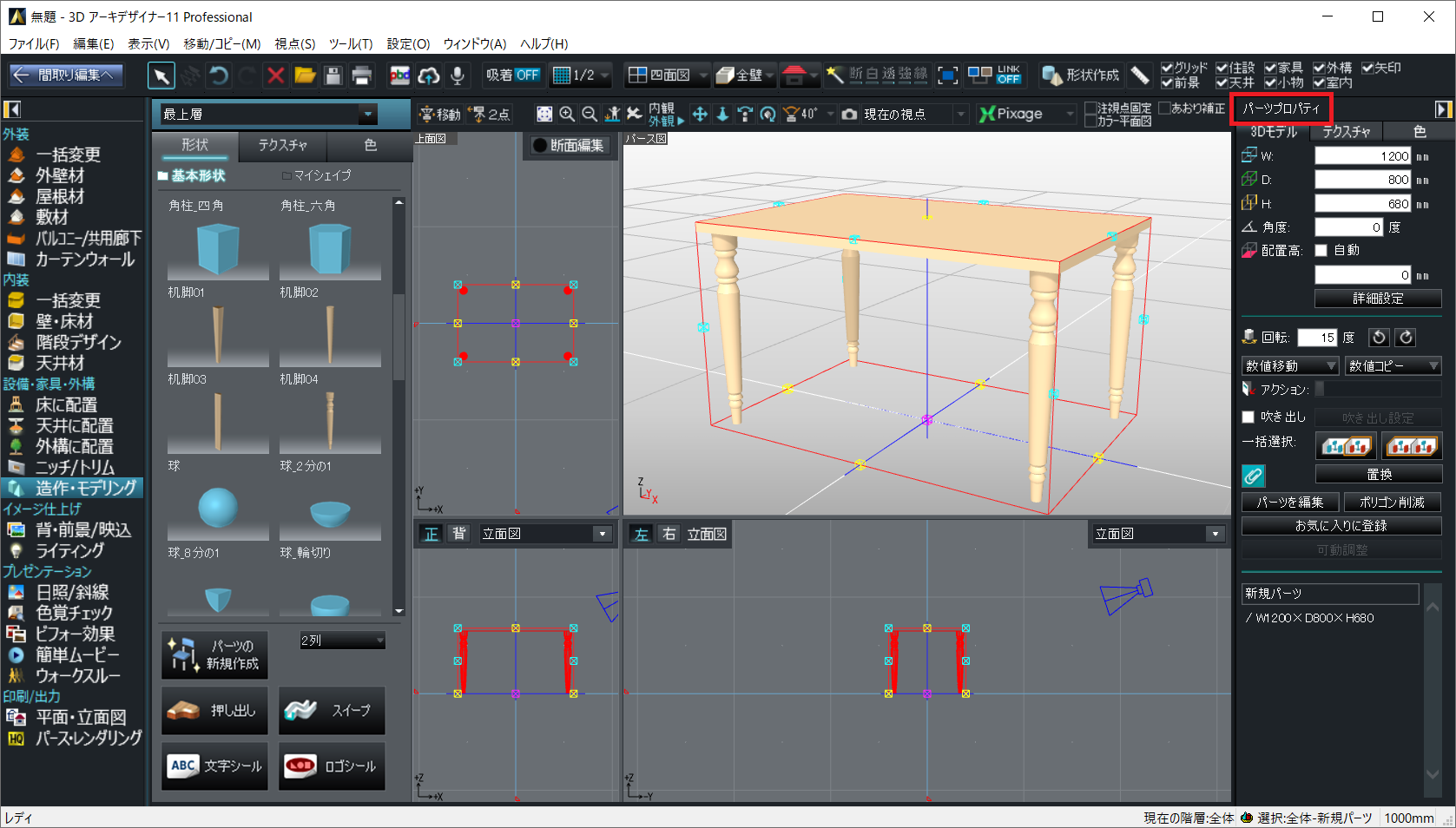Select the ruler measurement tool
Screen dimensions: 1456x828
point(1139,76)
